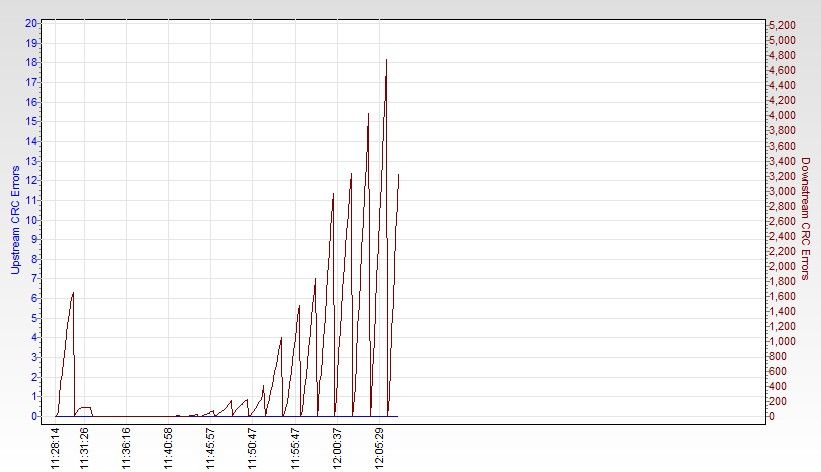Click the 15 tick on upstream axis
Viewport: 821px width, 472px height.
pos(31,122)
